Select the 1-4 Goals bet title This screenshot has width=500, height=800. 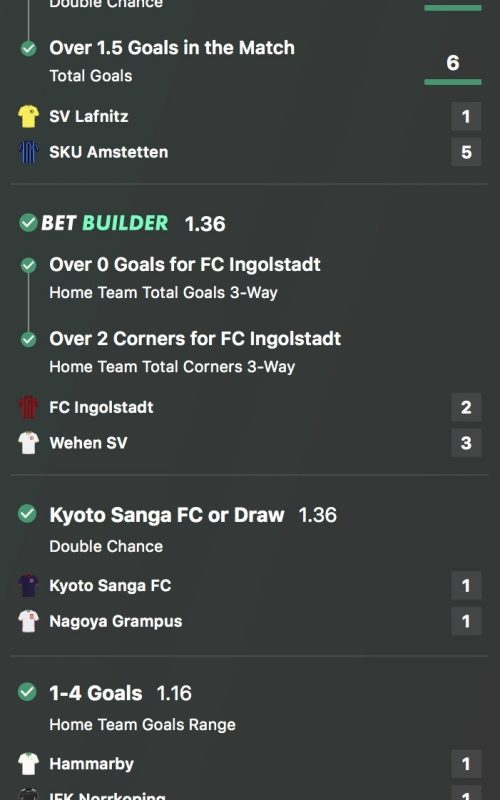click(x=96, y=693)
